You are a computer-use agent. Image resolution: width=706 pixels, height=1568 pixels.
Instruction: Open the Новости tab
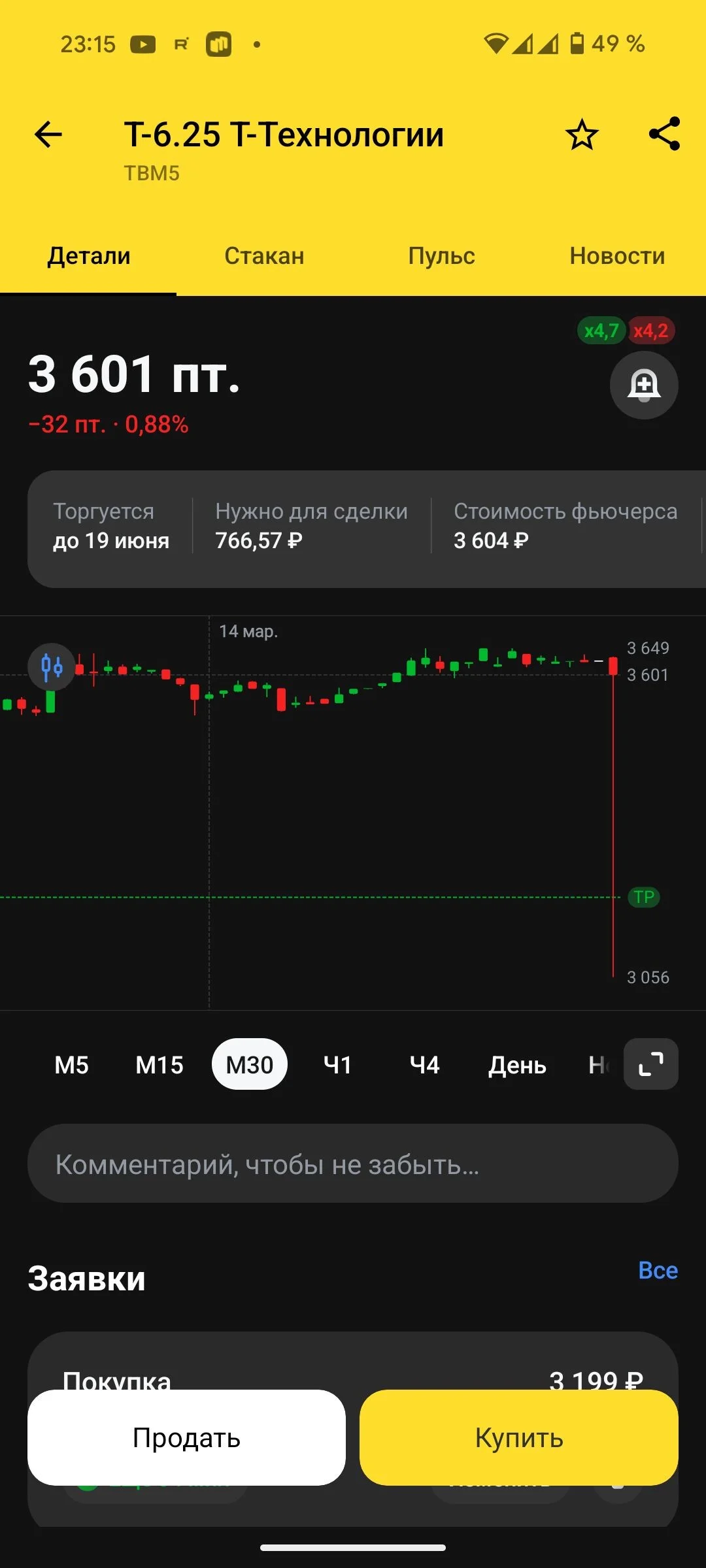[x=618, y=256]
